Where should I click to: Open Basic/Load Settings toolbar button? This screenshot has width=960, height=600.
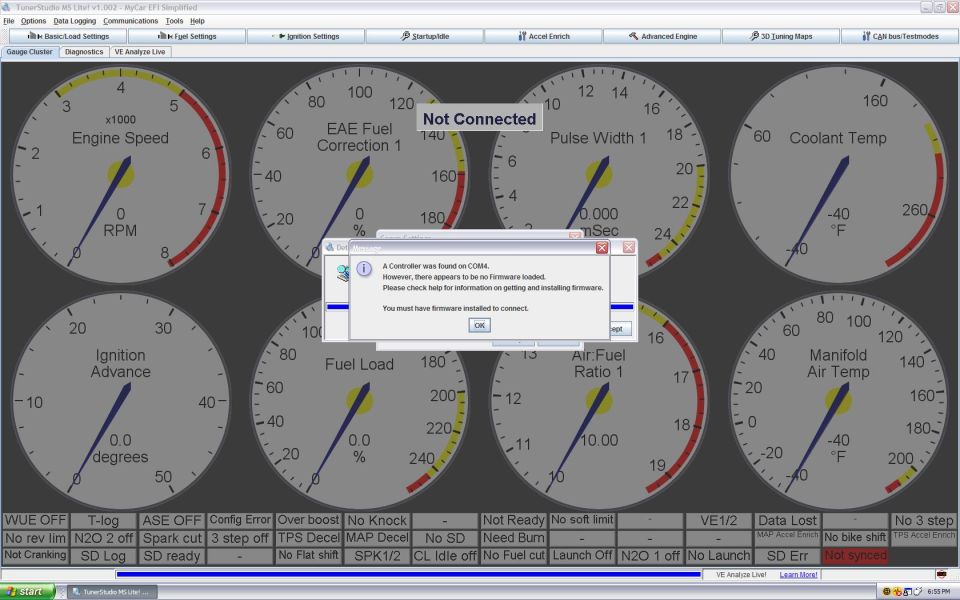[68, 36]
